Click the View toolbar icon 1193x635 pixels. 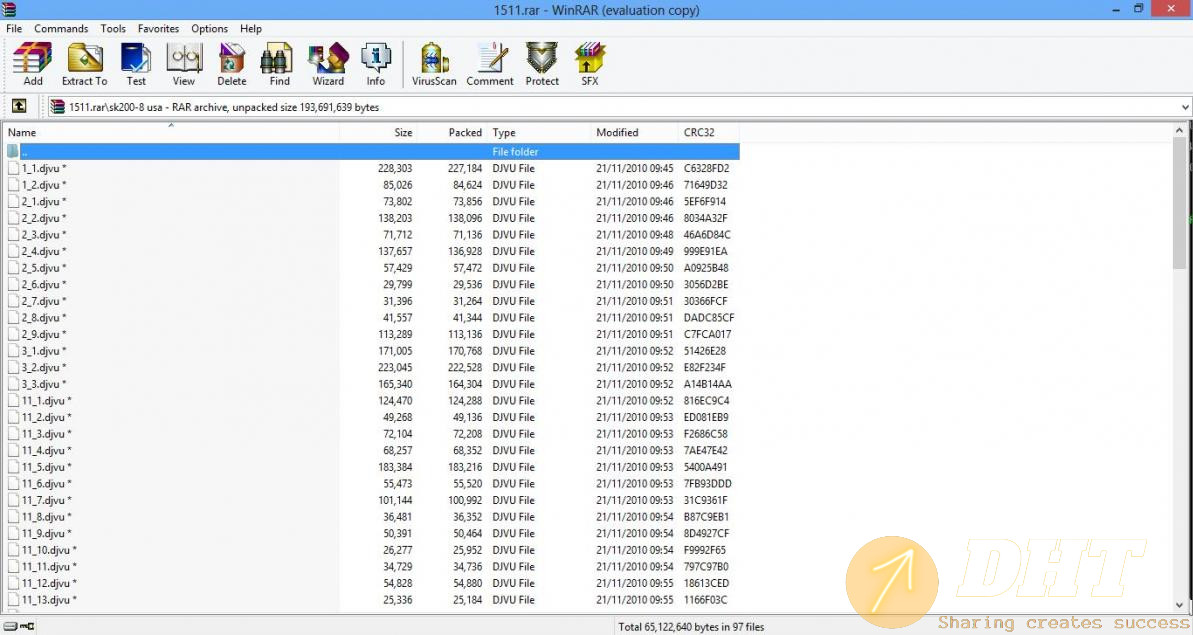pyautogui.click(x=183, y=59)
